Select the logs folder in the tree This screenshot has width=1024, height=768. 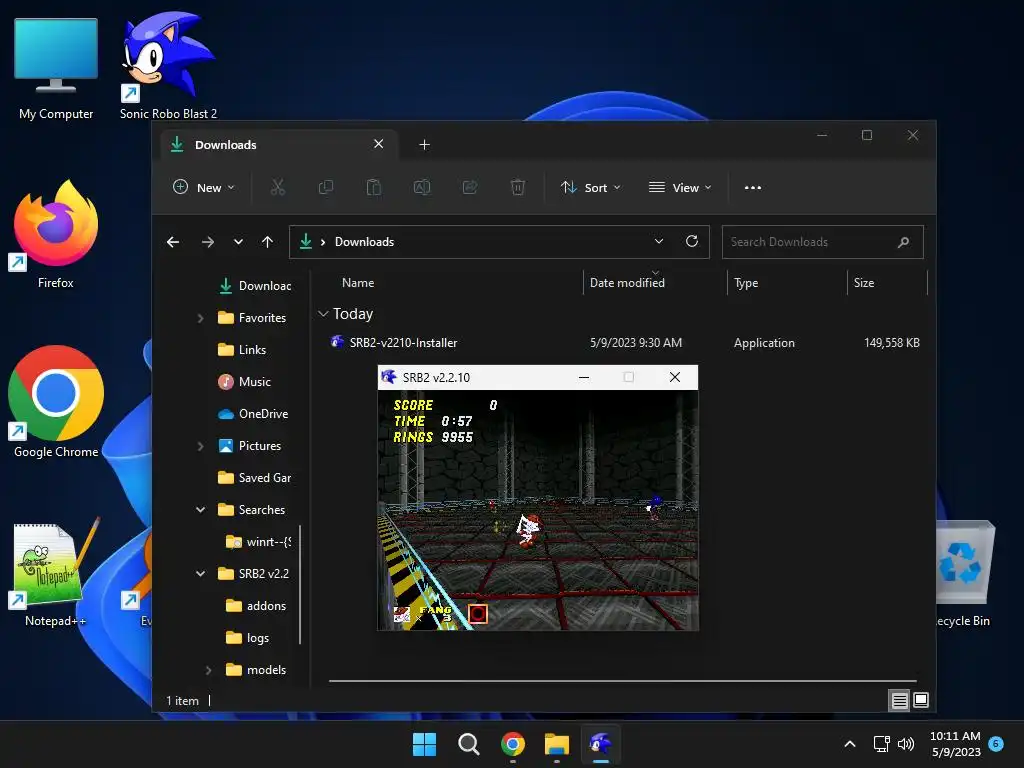(x=247, y=638)
